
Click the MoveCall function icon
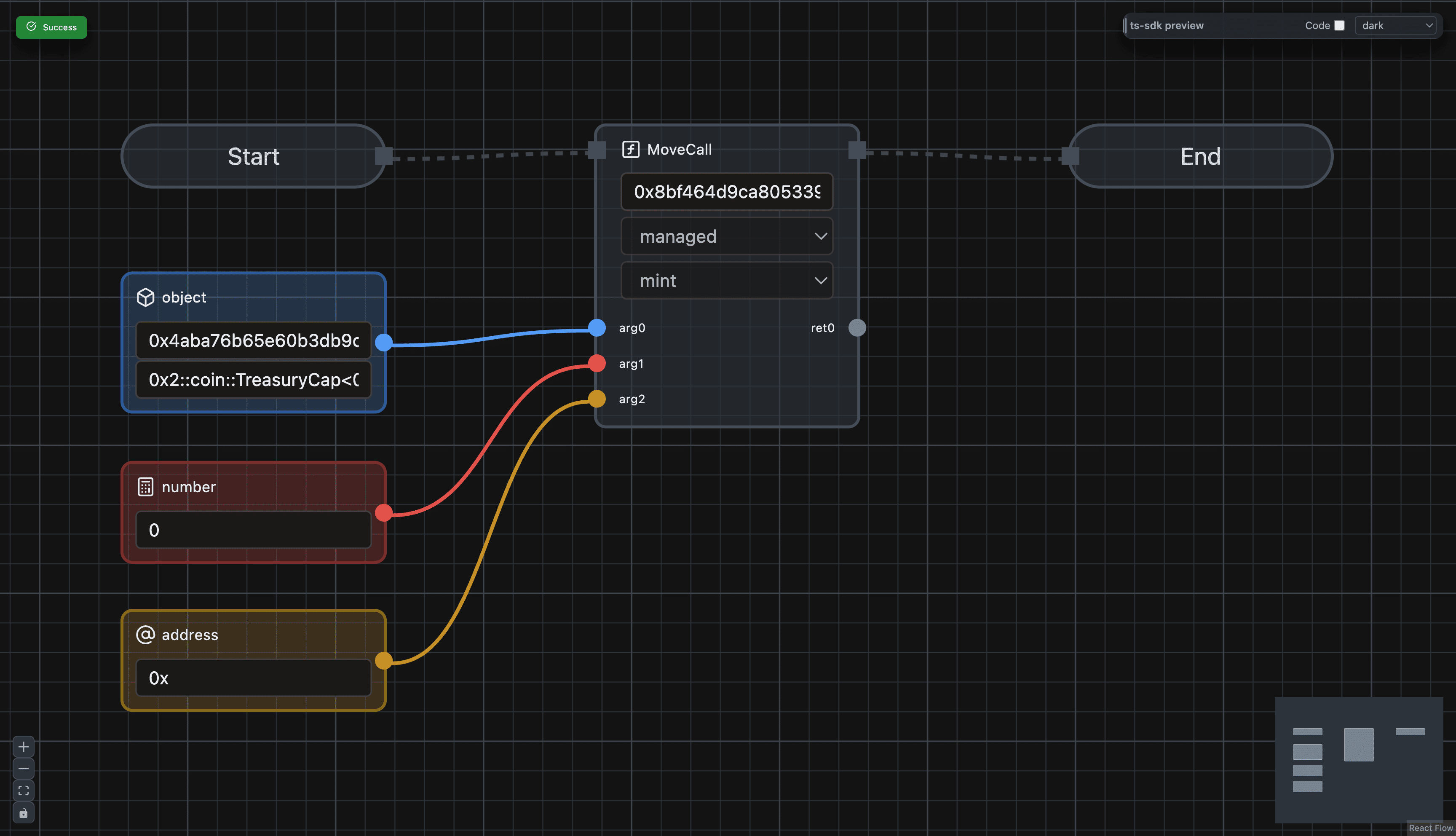tap(631, 149)
